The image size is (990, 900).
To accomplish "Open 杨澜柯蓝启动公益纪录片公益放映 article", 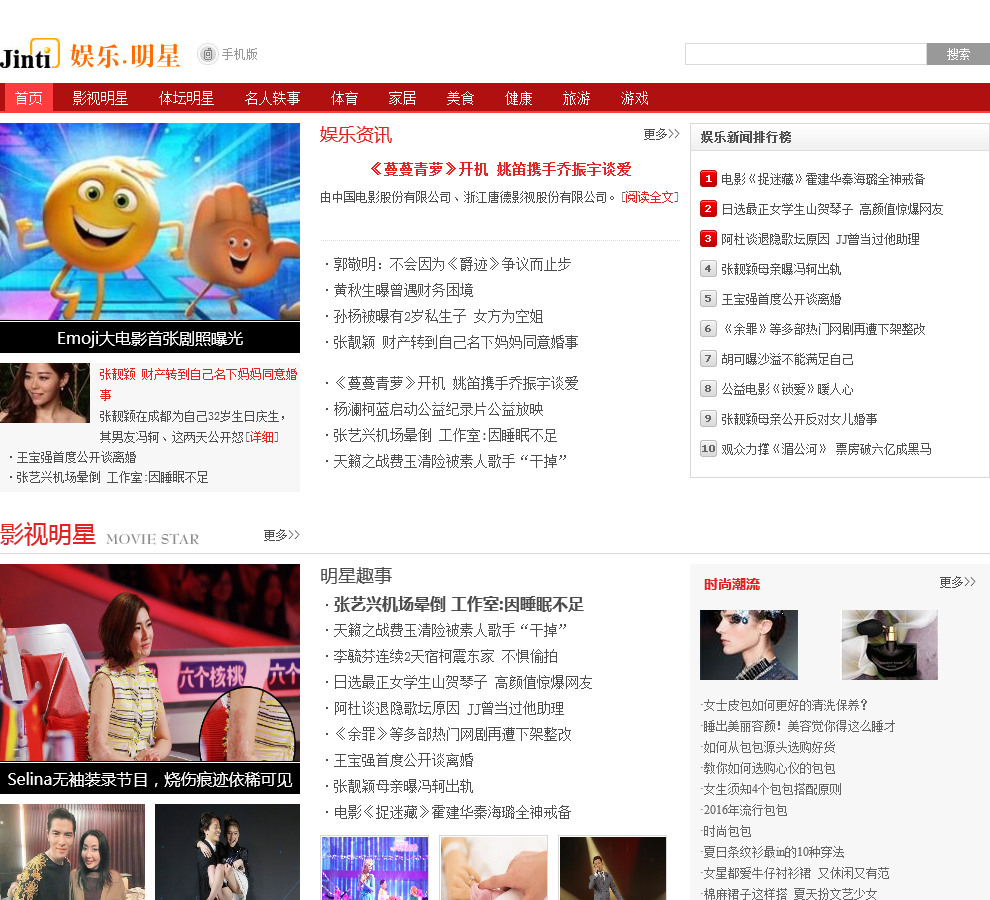I will tap(438, 409).
